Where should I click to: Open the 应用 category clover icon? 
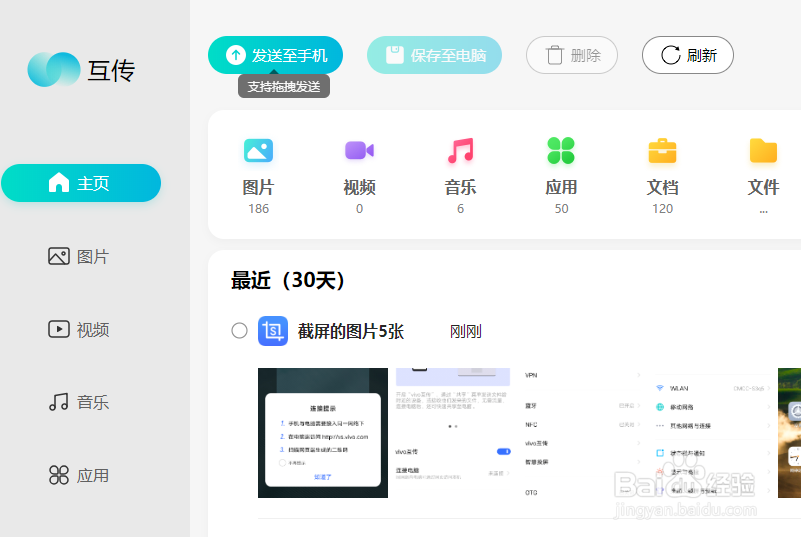click(561, 150)
